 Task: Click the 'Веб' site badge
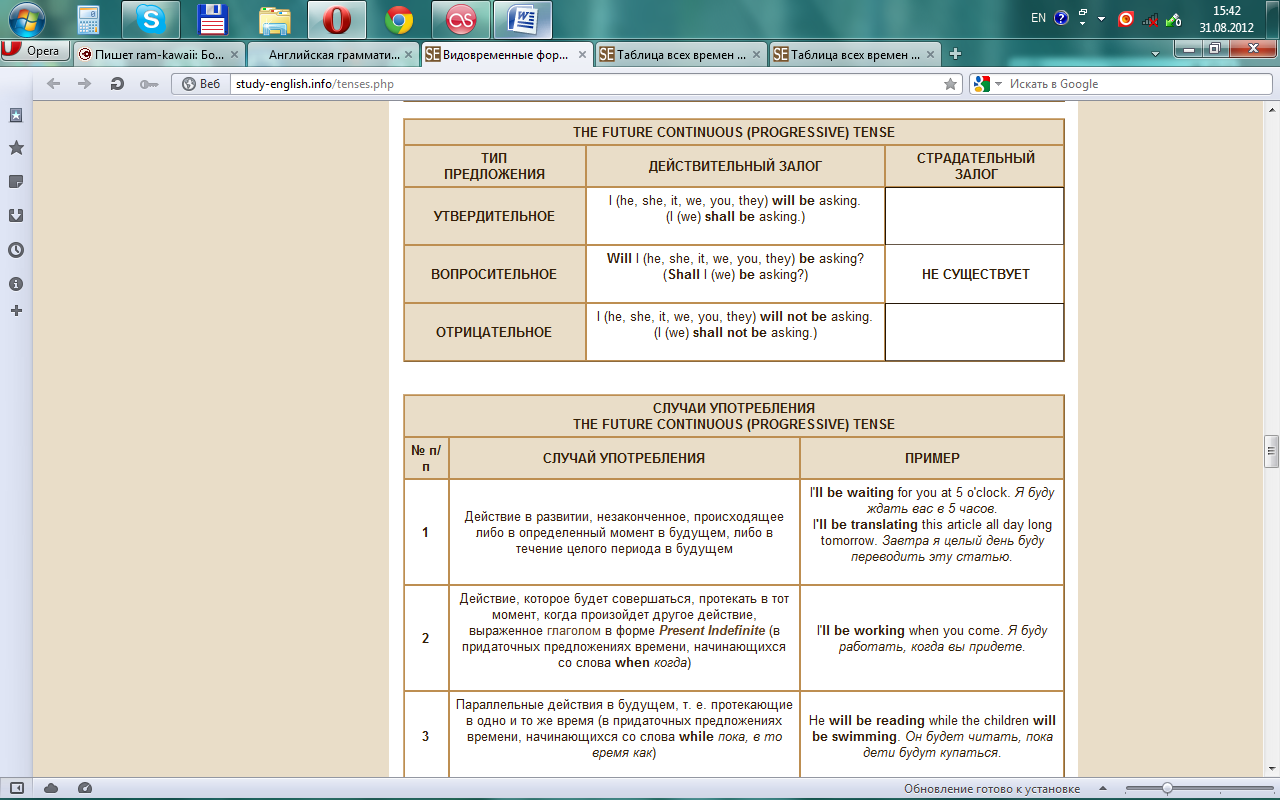click(201, 84)
